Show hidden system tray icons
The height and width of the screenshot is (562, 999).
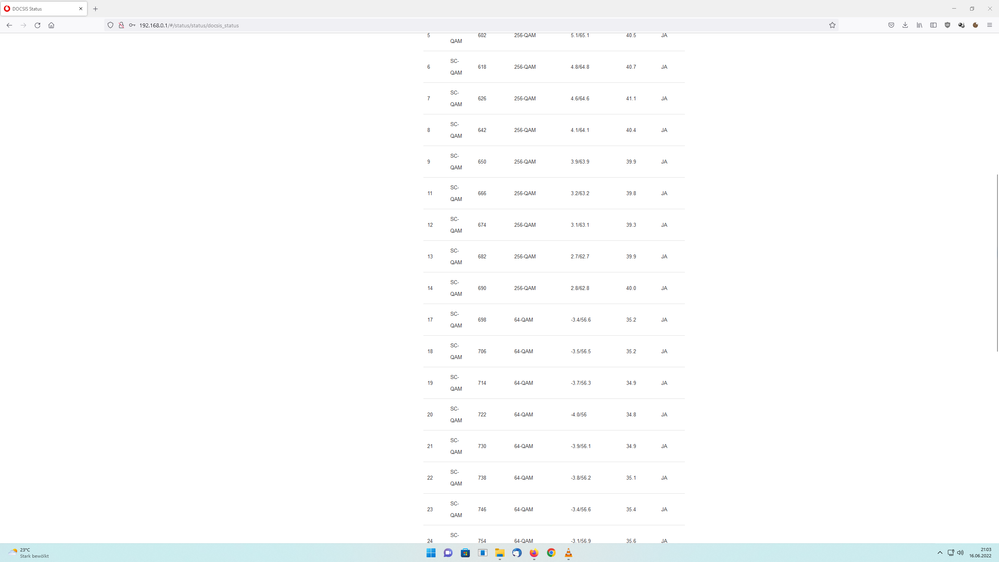[x=940, y=552]
